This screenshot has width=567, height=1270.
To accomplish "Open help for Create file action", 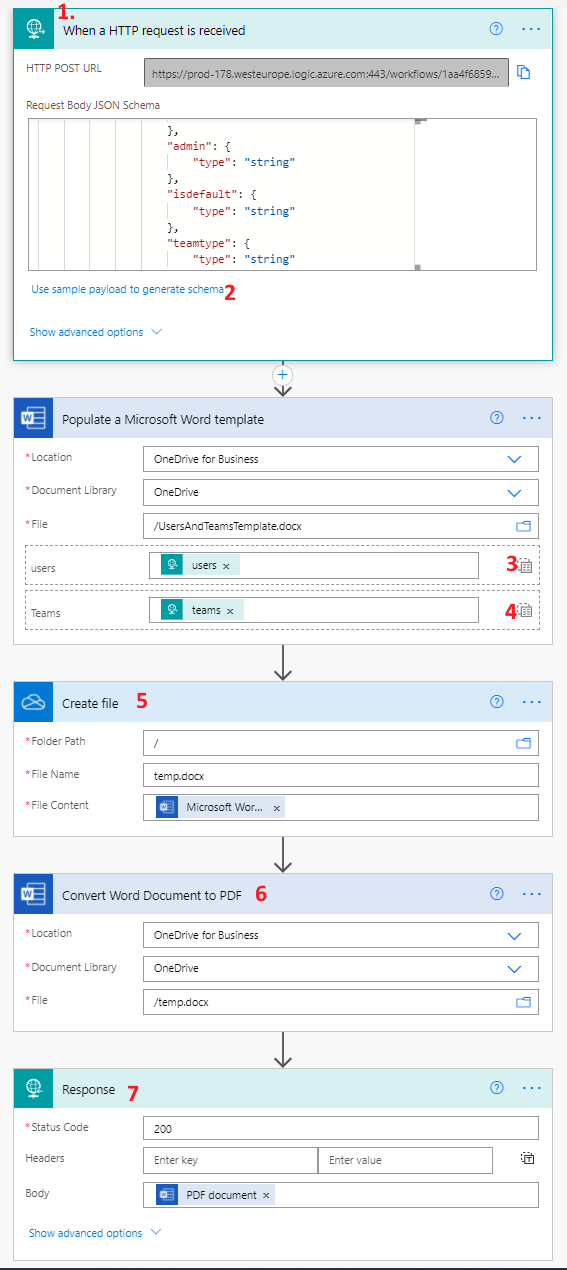I will [496, 702].
